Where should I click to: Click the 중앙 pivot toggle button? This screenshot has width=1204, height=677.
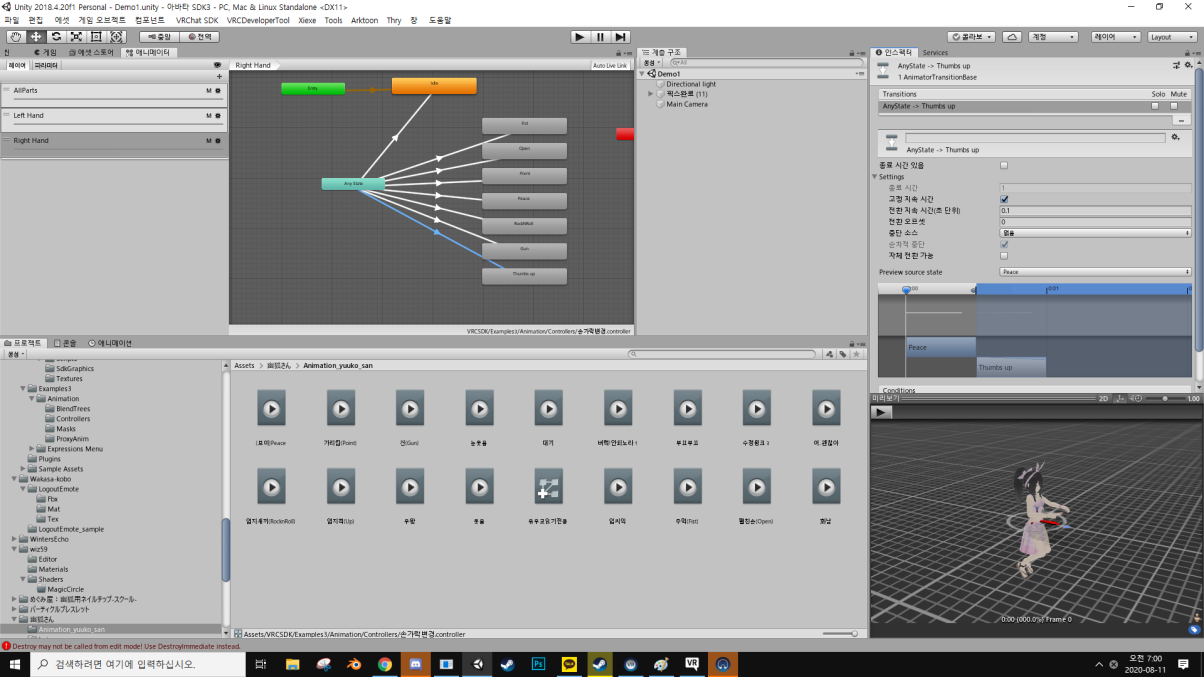coord(158,37)
